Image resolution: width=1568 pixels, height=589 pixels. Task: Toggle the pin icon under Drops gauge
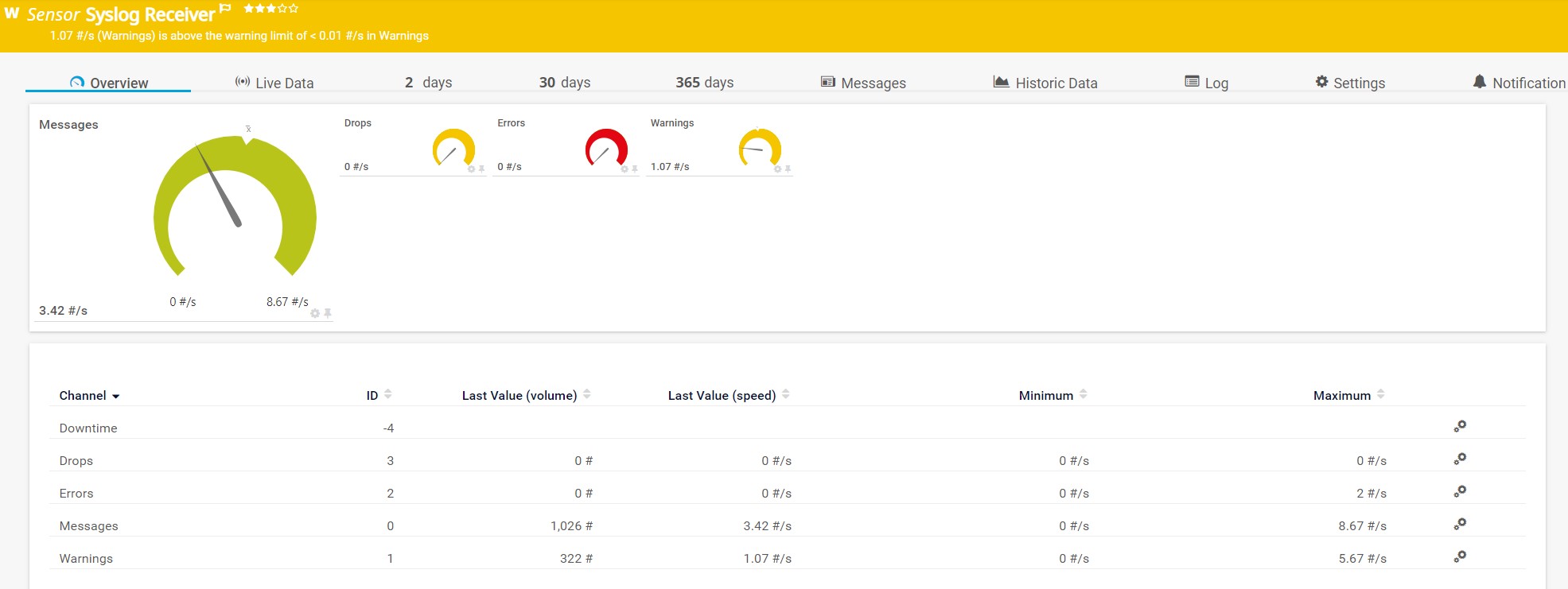point(481,169)
